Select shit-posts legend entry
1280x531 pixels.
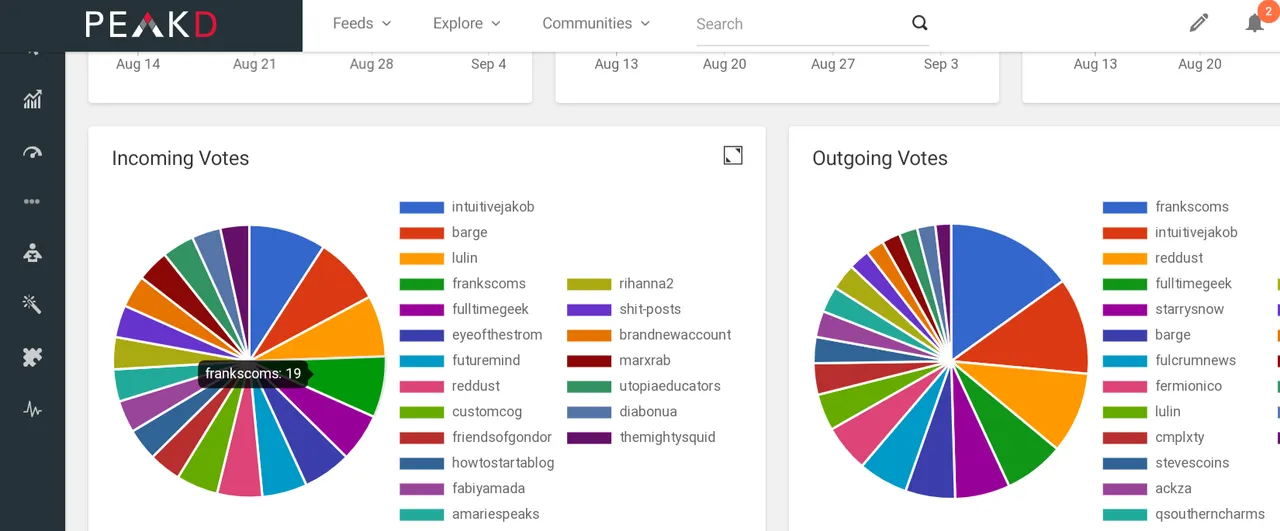point(650,310)
